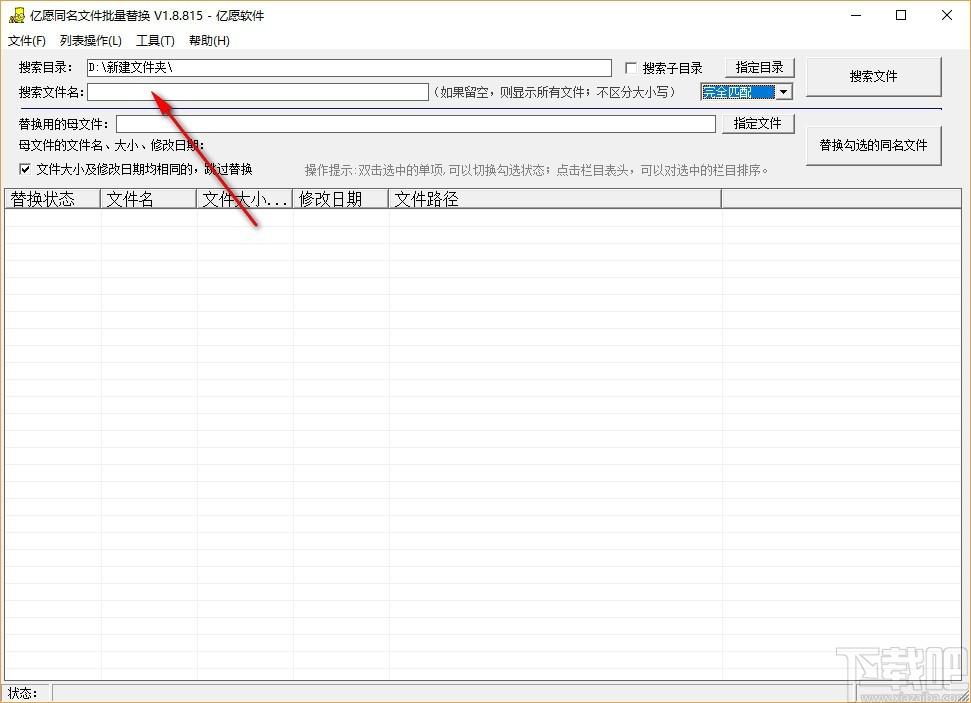The width and height of the screenshot is (971, 703).
Task: Sort by the 替换状态 column header
Action: [53, 199]
